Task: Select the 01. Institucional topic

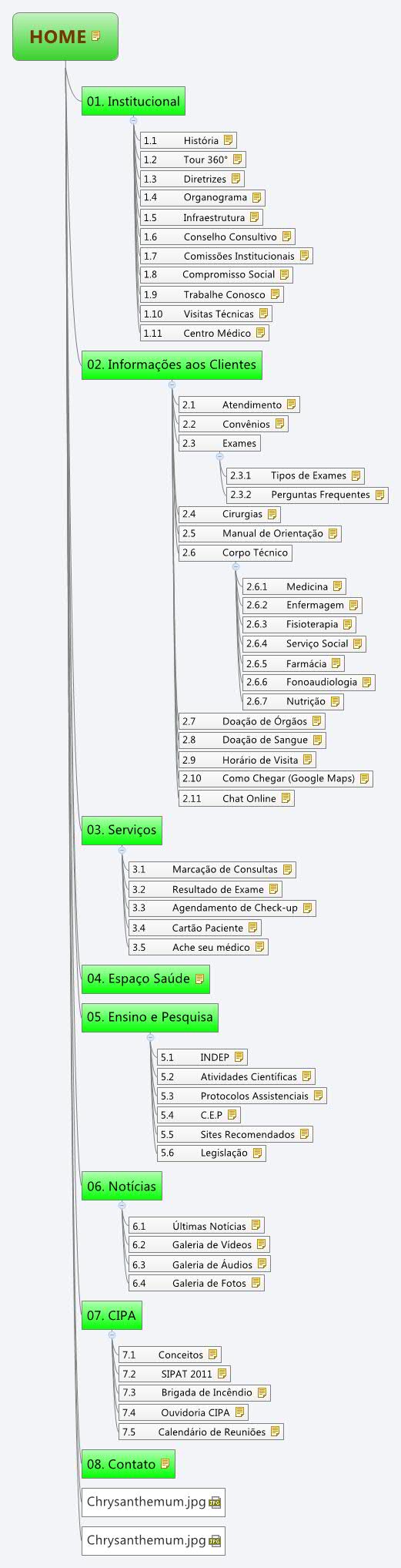Action: coord(133,101)
